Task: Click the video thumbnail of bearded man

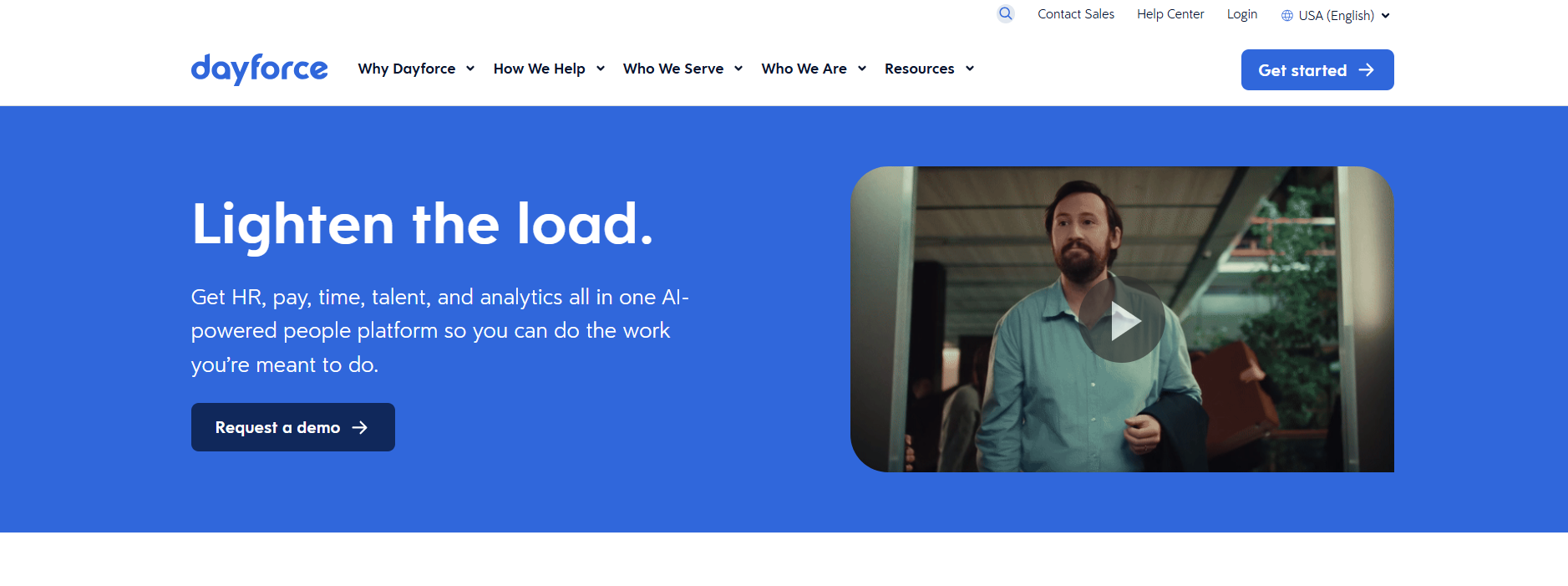Action: (1122, 319)
